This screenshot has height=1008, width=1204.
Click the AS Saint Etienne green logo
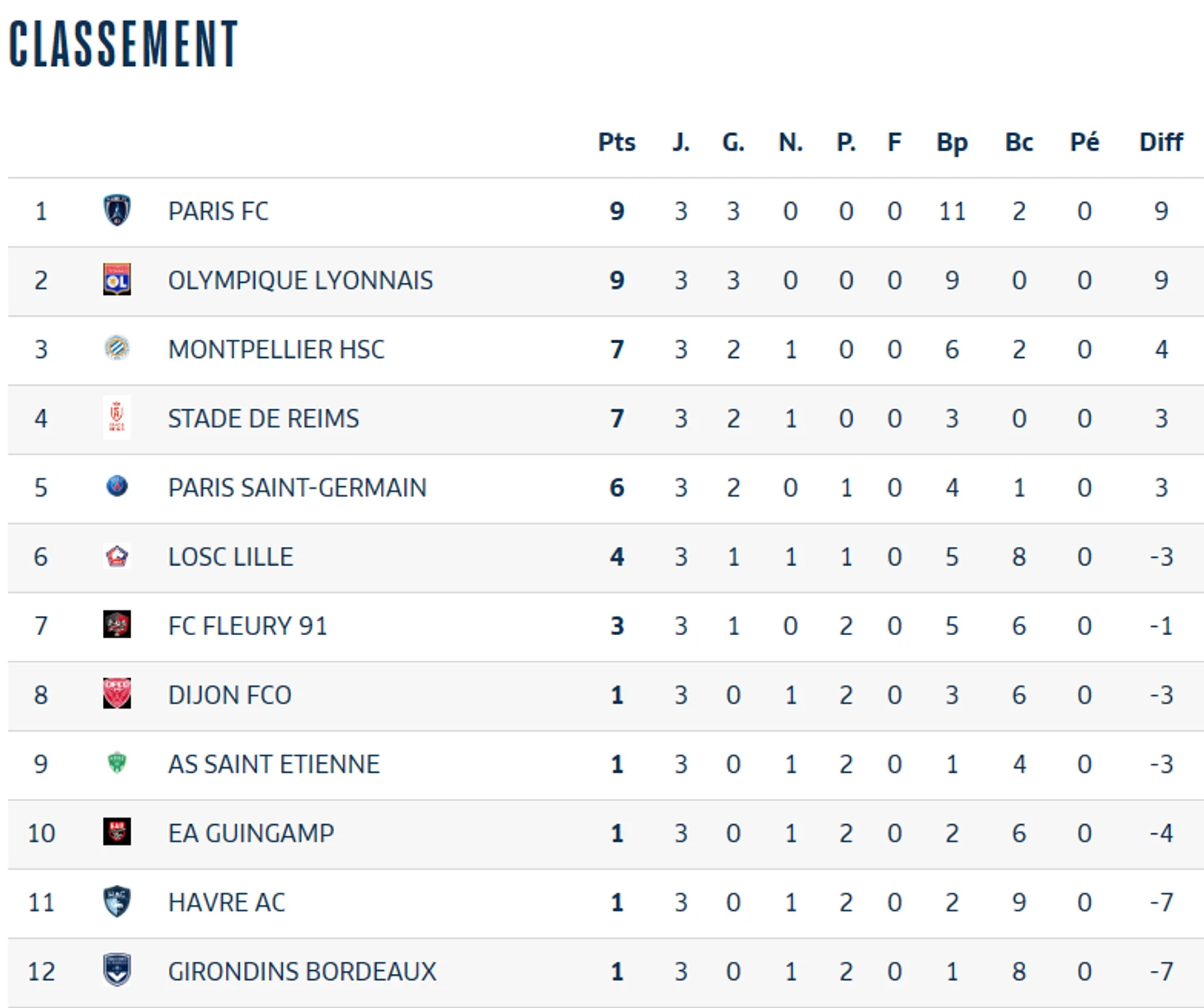(x=117, y=762)
